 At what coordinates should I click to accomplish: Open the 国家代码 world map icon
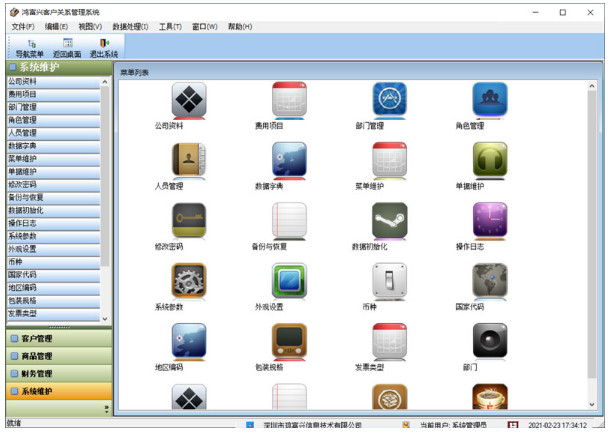click(x=490, y=281)
